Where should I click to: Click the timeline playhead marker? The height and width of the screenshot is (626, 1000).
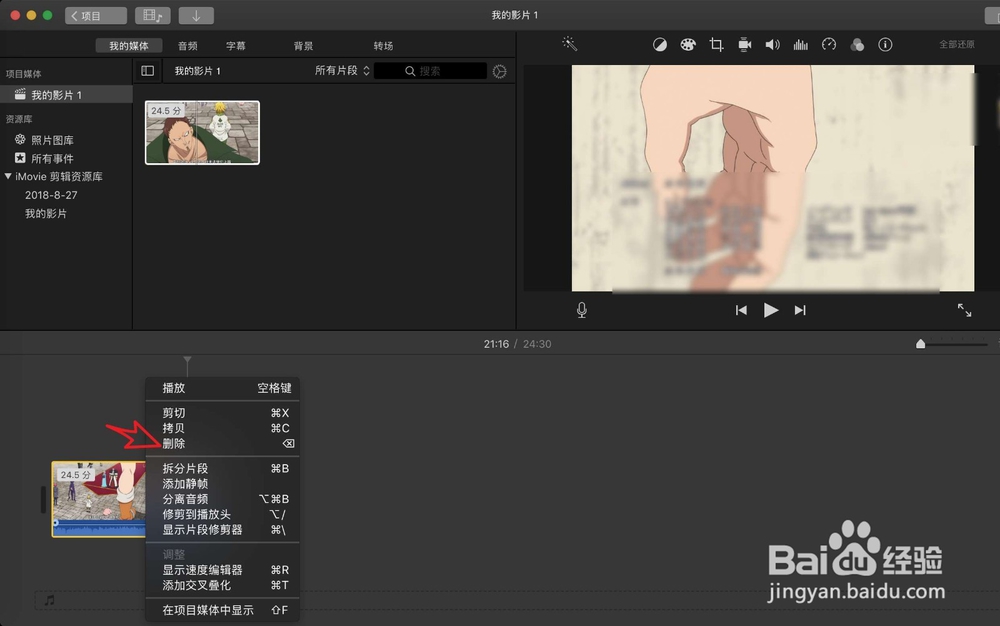pyautogui.click(x=187, y=361)
